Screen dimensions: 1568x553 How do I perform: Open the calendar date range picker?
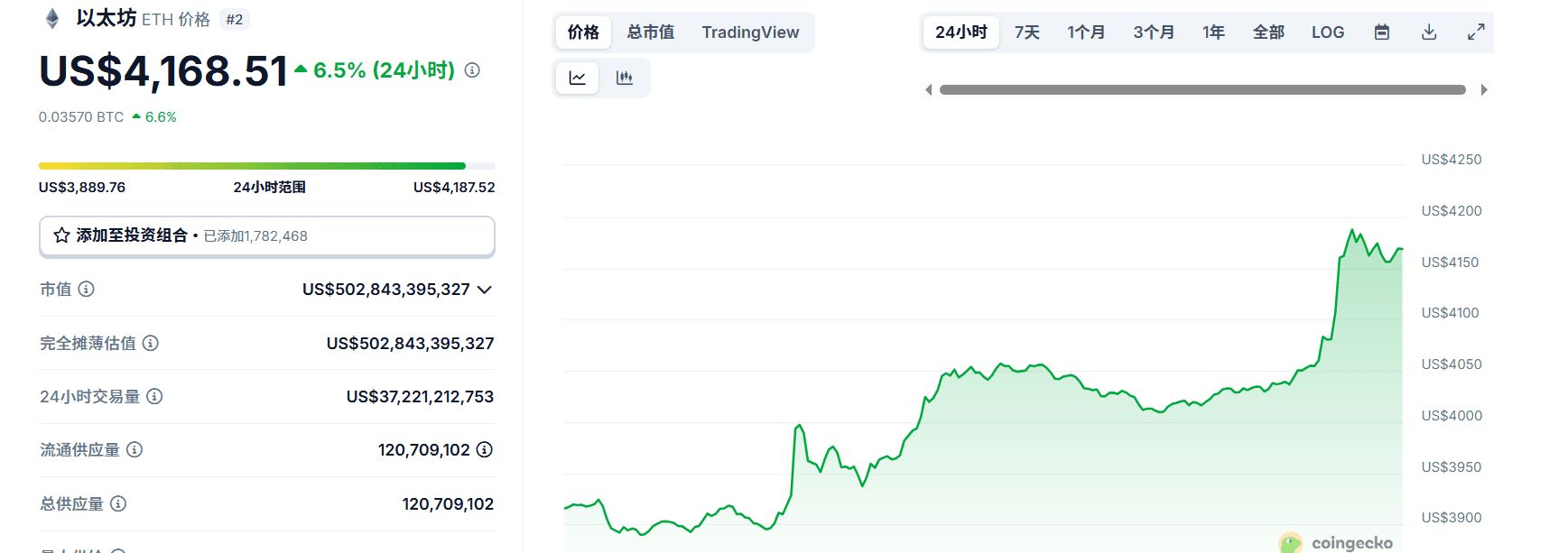[x=1381, y=32]
